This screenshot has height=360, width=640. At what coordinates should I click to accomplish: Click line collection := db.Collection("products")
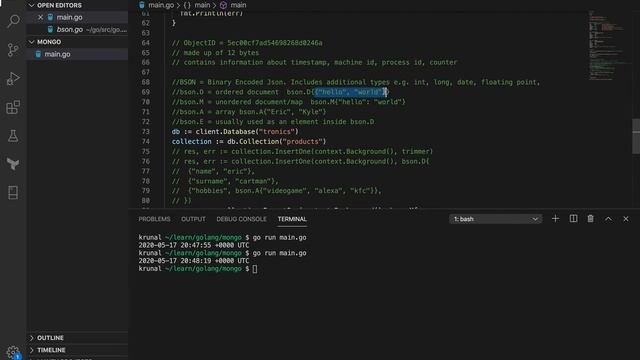tap(249, 142)
